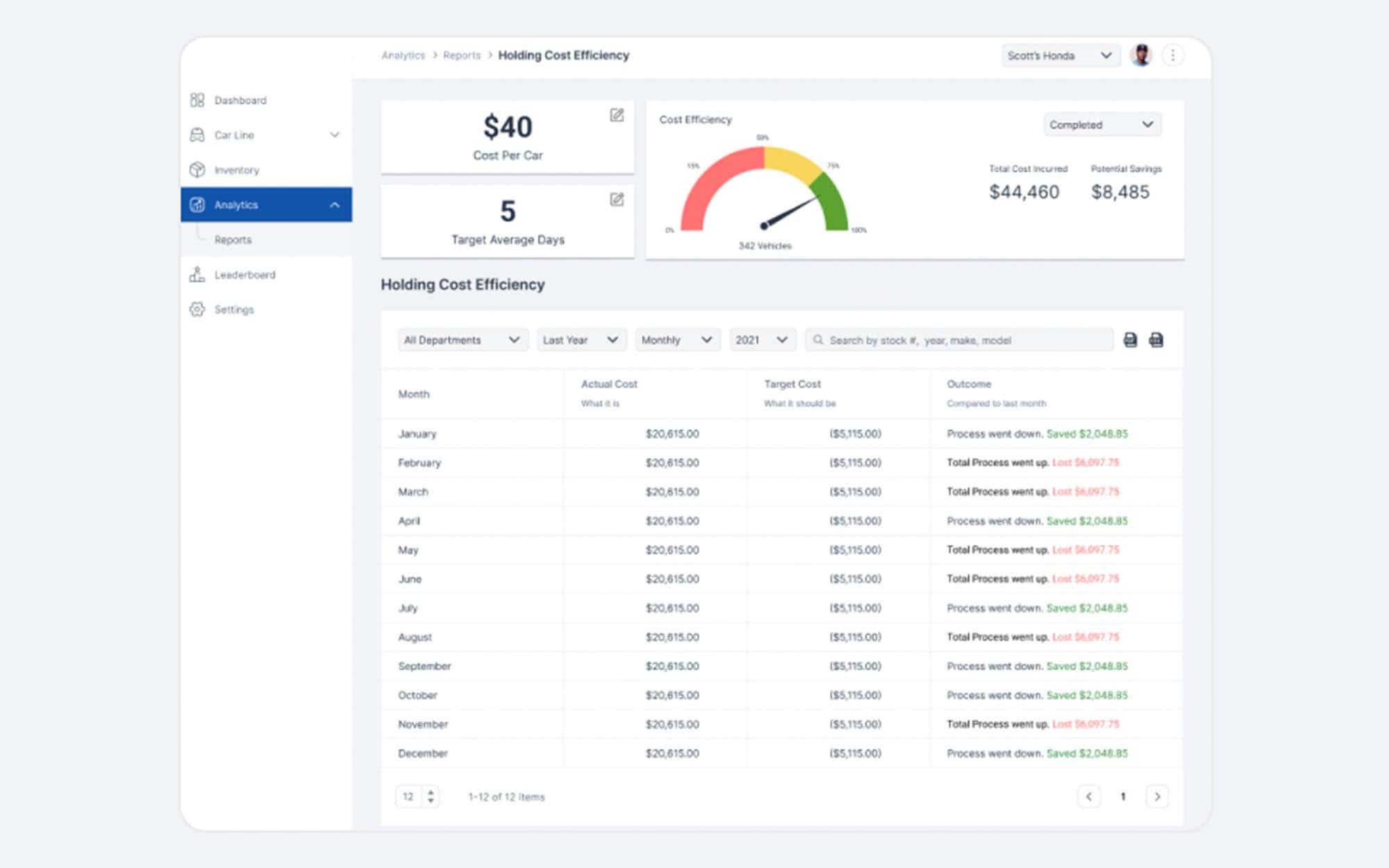Click edit icon on Target Average Days card

[x=616, y=200]
